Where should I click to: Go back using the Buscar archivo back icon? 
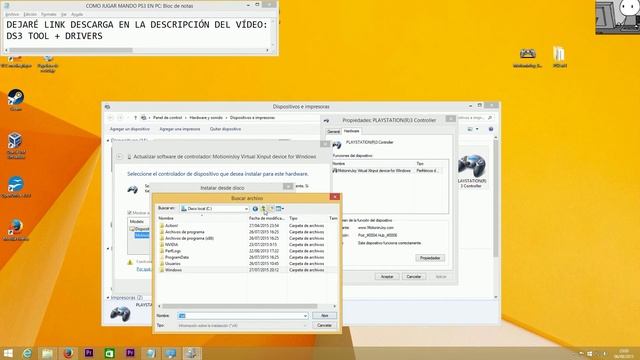pyautogui.click(x=255, y=209)
